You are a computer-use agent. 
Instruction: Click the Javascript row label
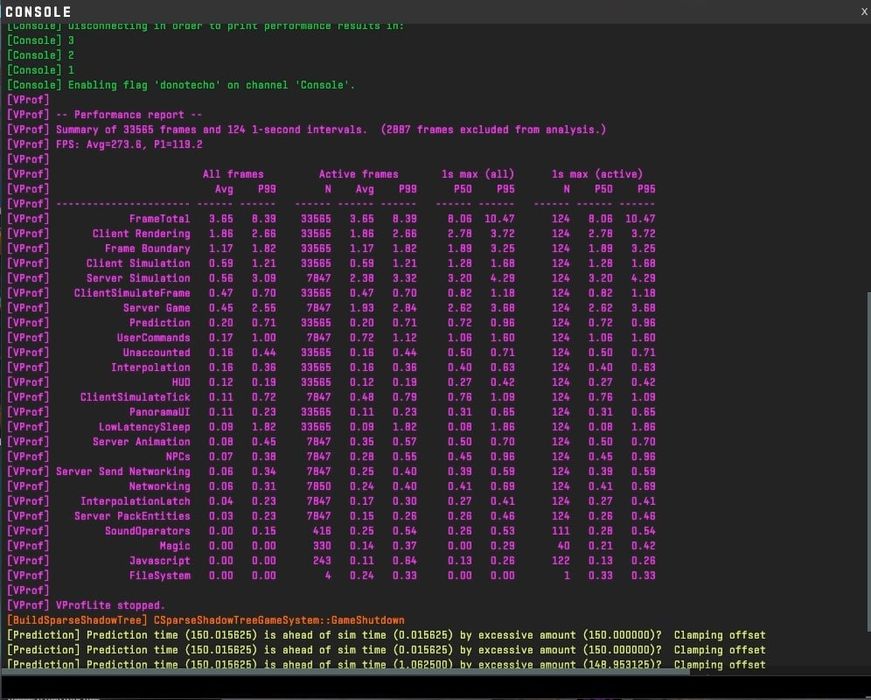point(159,561)
